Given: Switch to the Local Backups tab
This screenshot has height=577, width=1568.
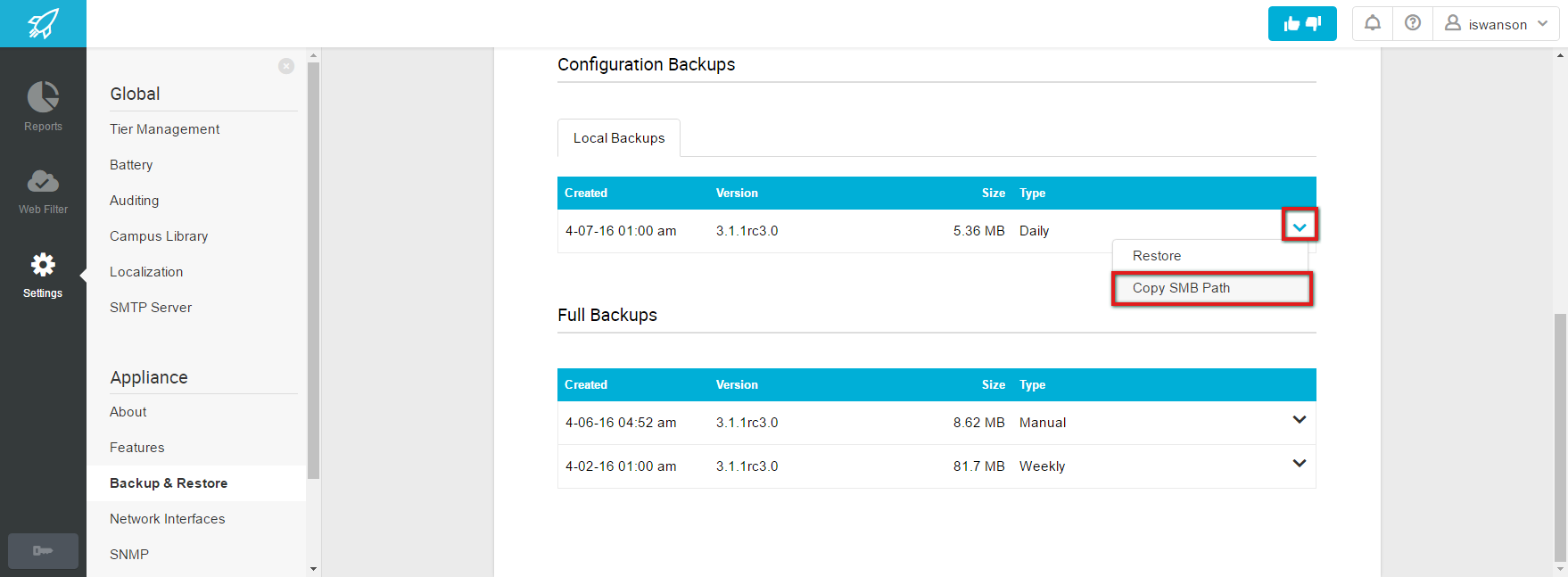Looking at the screenshot, I should 619,138.
